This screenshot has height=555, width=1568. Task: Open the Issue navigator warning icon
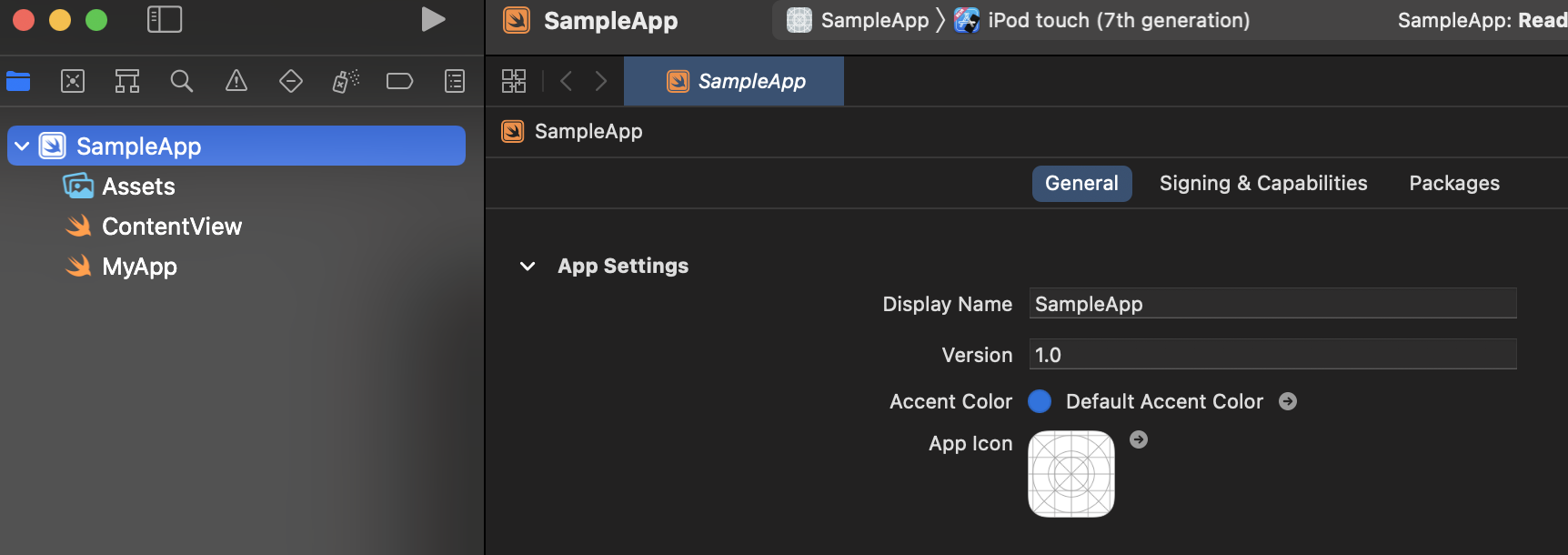point(236,81)
